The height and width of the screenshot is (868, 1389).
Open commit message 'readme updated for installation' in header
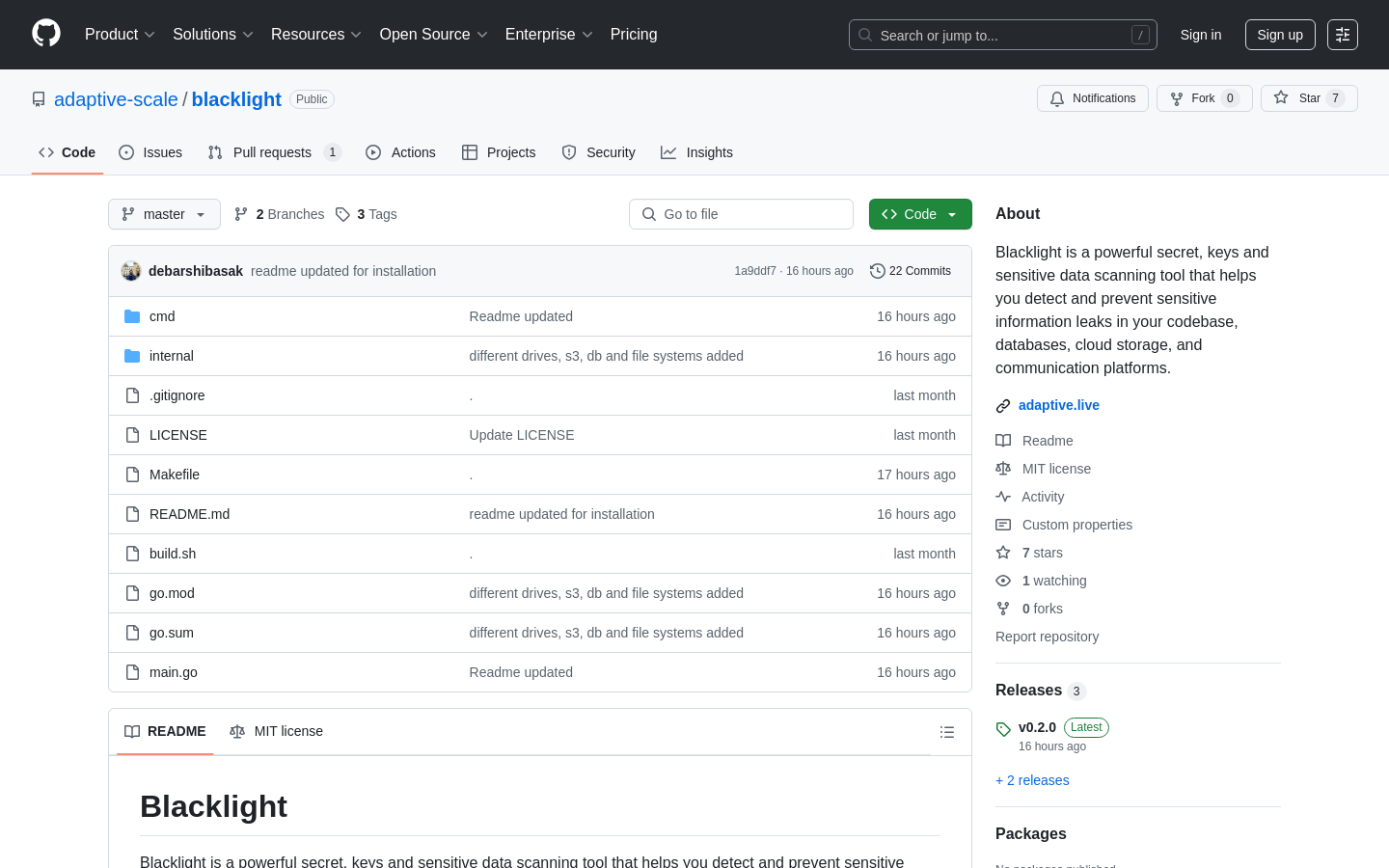click(x=343, y=271)
